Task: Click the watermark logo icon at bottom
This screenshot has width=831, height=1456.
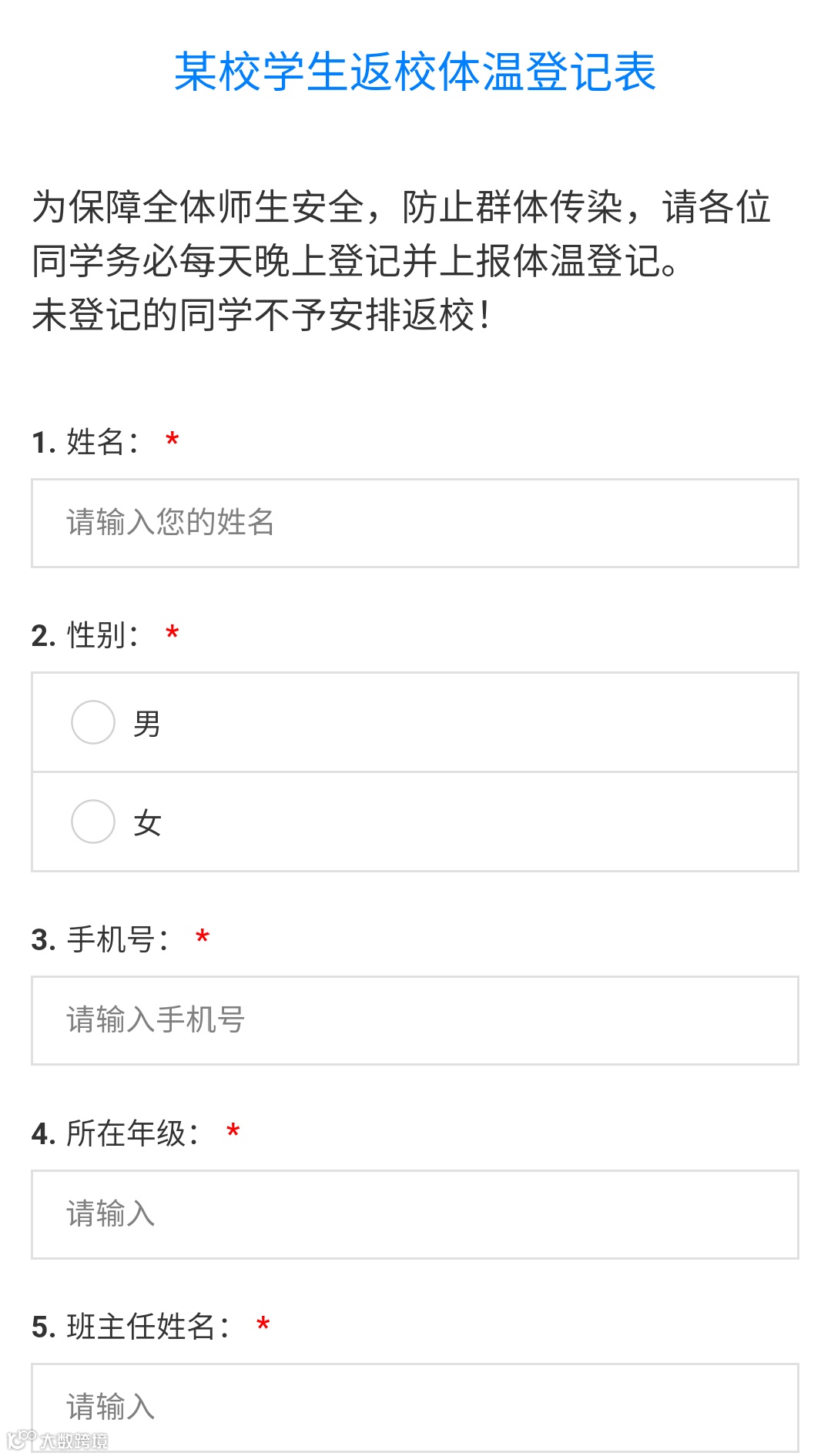Action: (22, 1439)
